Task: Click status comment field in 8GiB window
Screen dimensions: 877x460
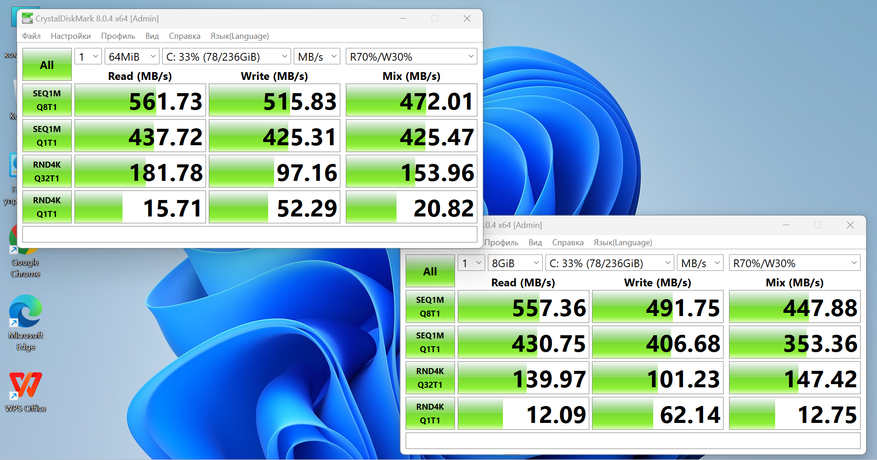Action: pyautogui.click(x=633, y=440)
